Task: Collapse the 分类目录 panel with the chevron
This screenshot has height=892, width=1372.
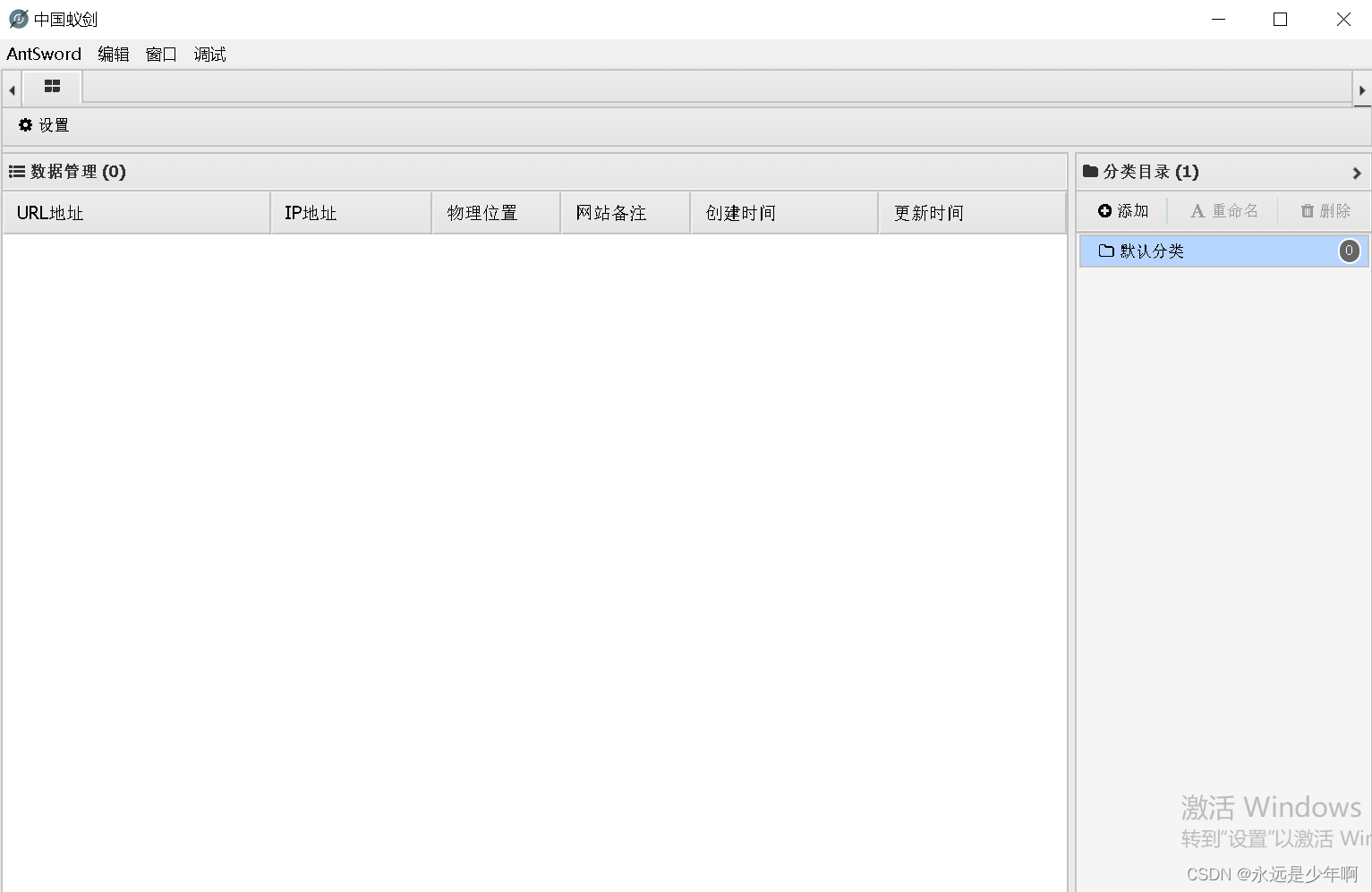Action: (1357, 173)
